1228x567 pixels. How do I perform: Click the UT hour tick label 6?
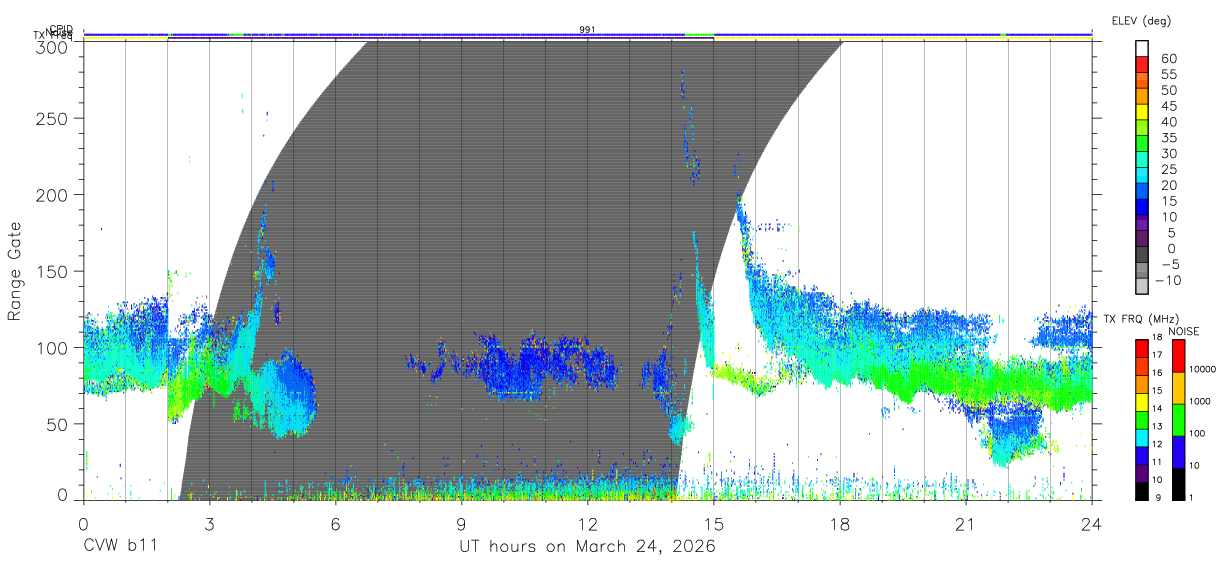[x=335, y=523]
